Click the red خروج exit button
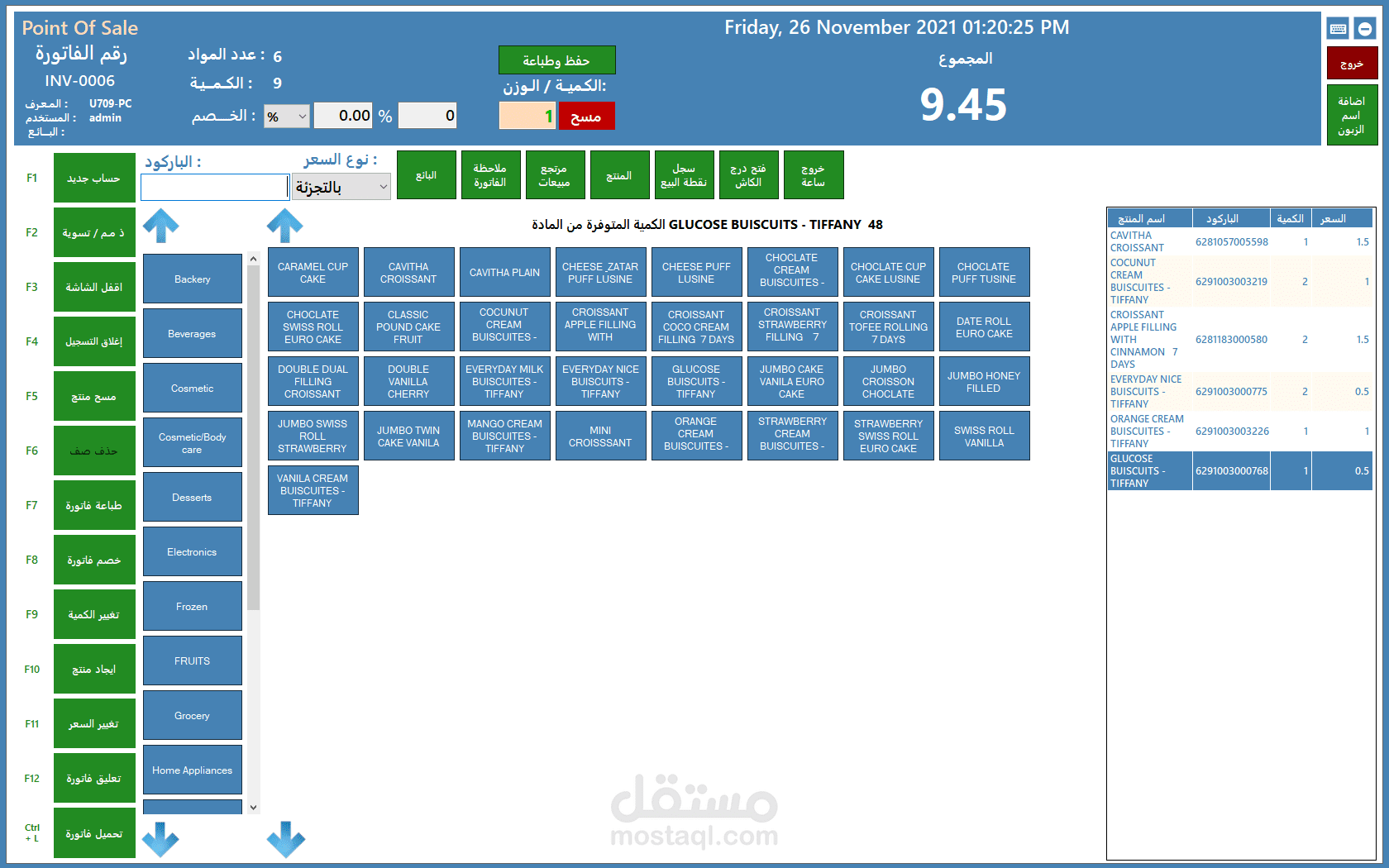This screenshot has width=1389, height=868. pos(1352,64)
